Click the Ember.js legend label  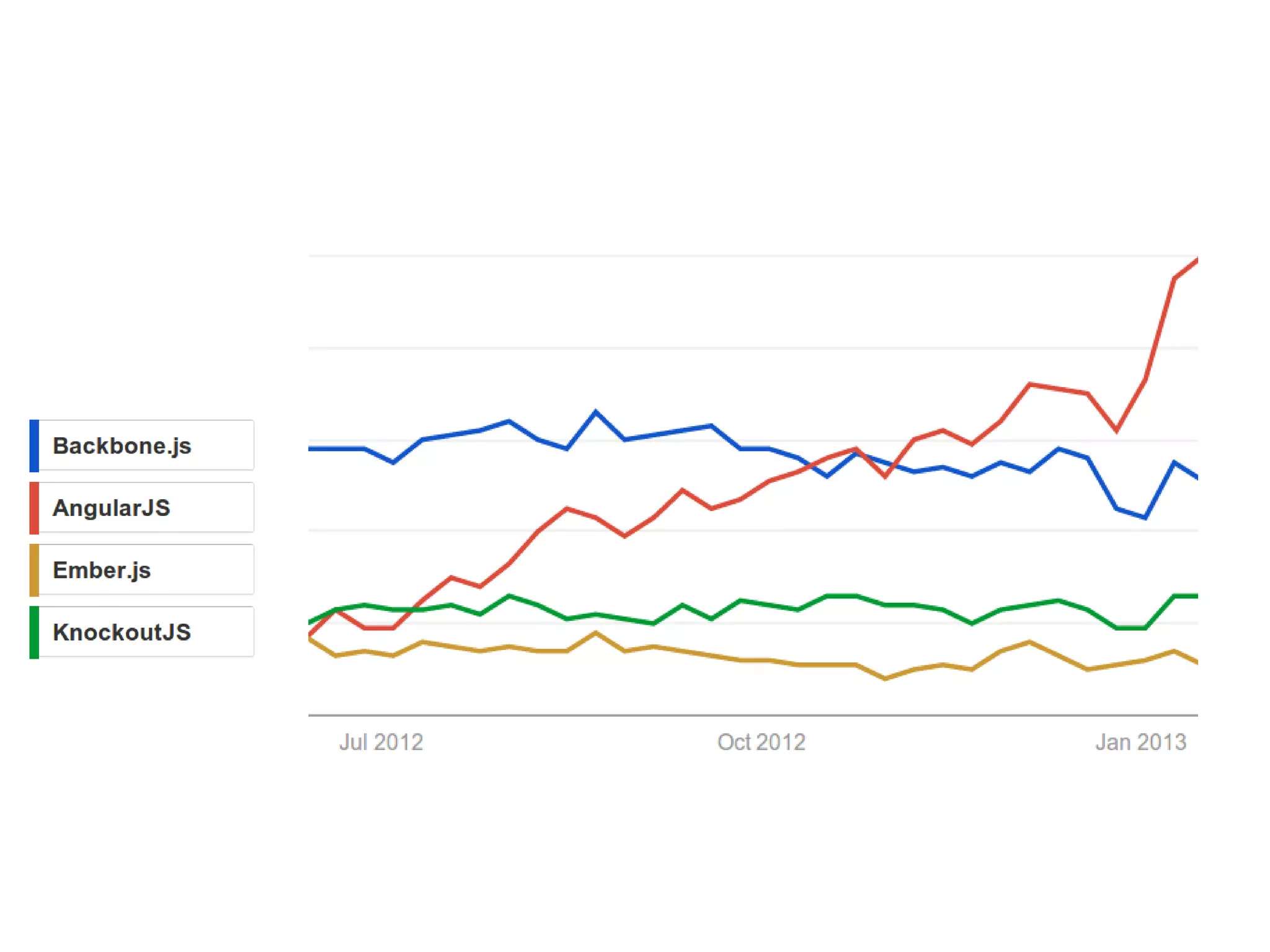(x=102, y=570)
